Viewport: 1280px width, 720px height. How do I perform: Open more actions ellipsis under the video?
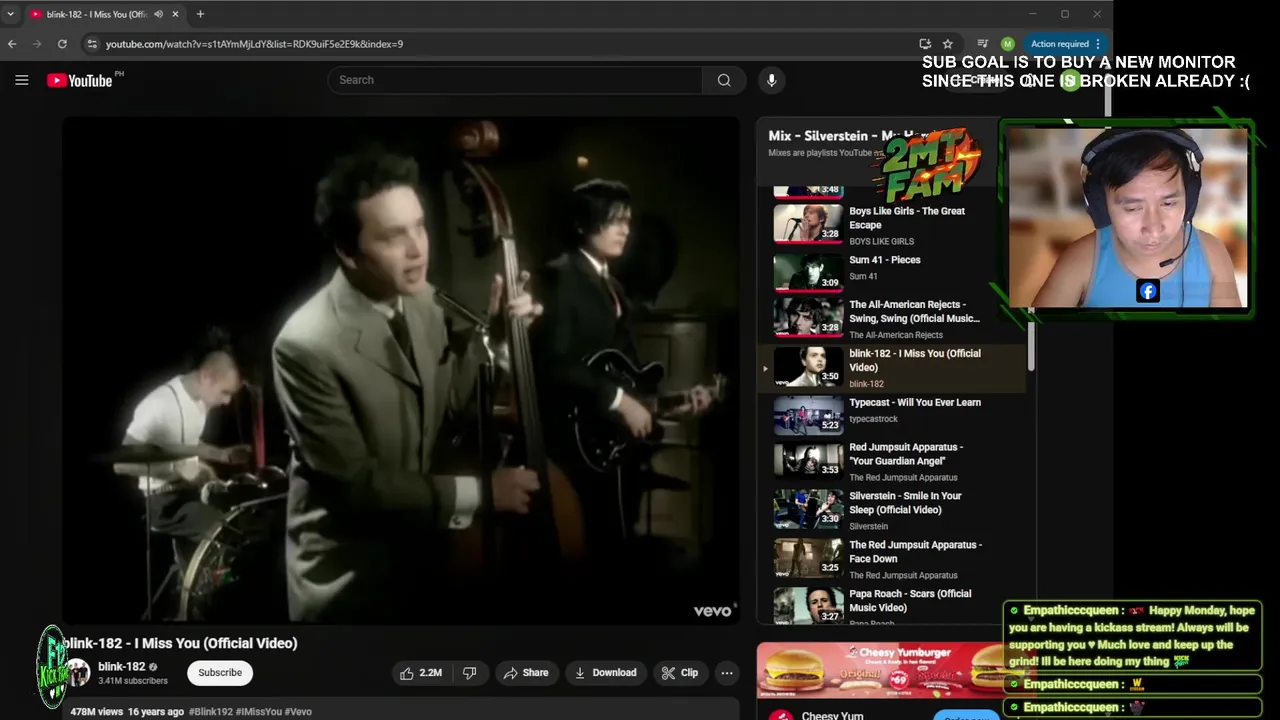click(x=727, y=673)
